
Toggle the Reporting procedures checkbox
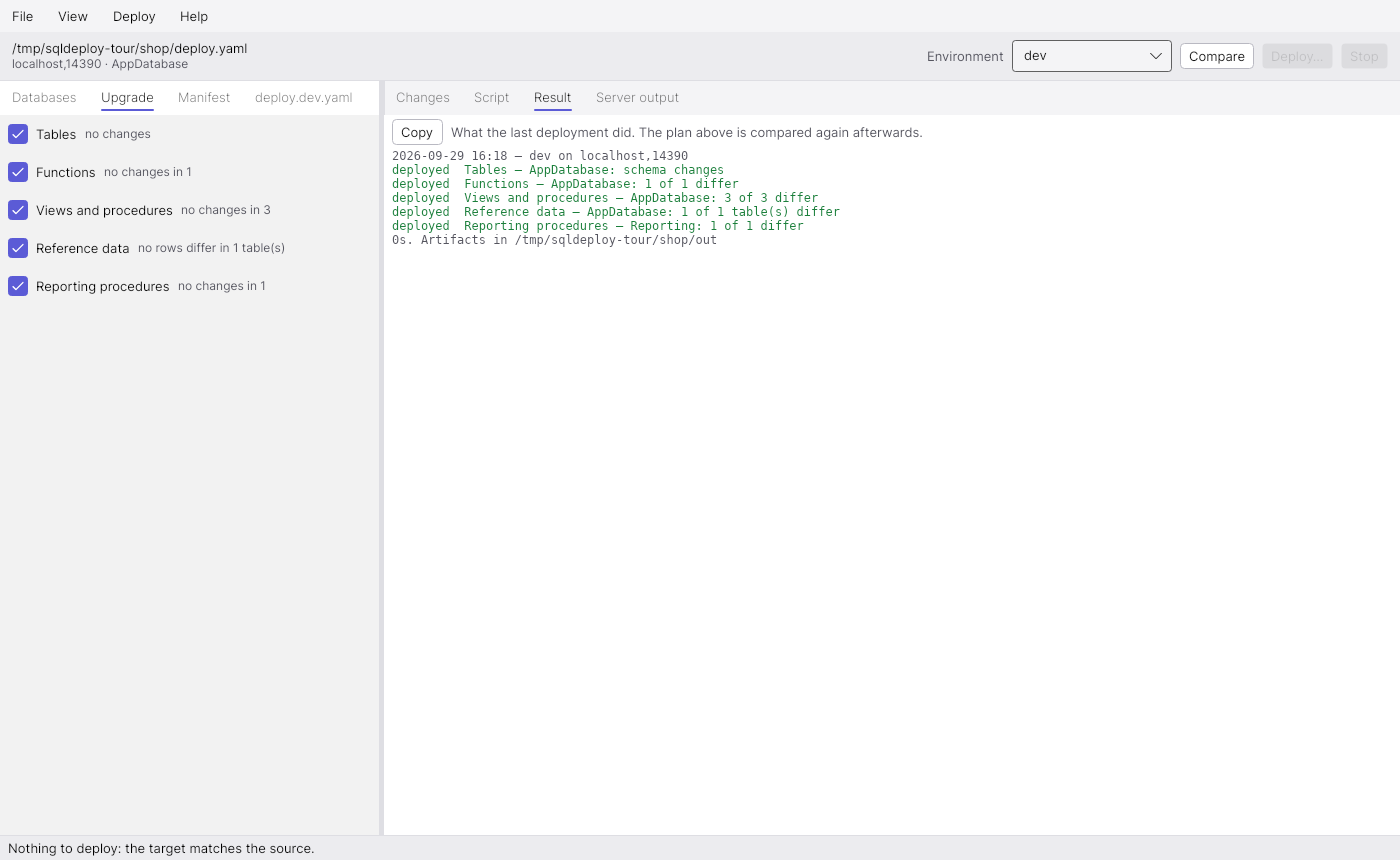pyautogui.click(x=18, y=286)
